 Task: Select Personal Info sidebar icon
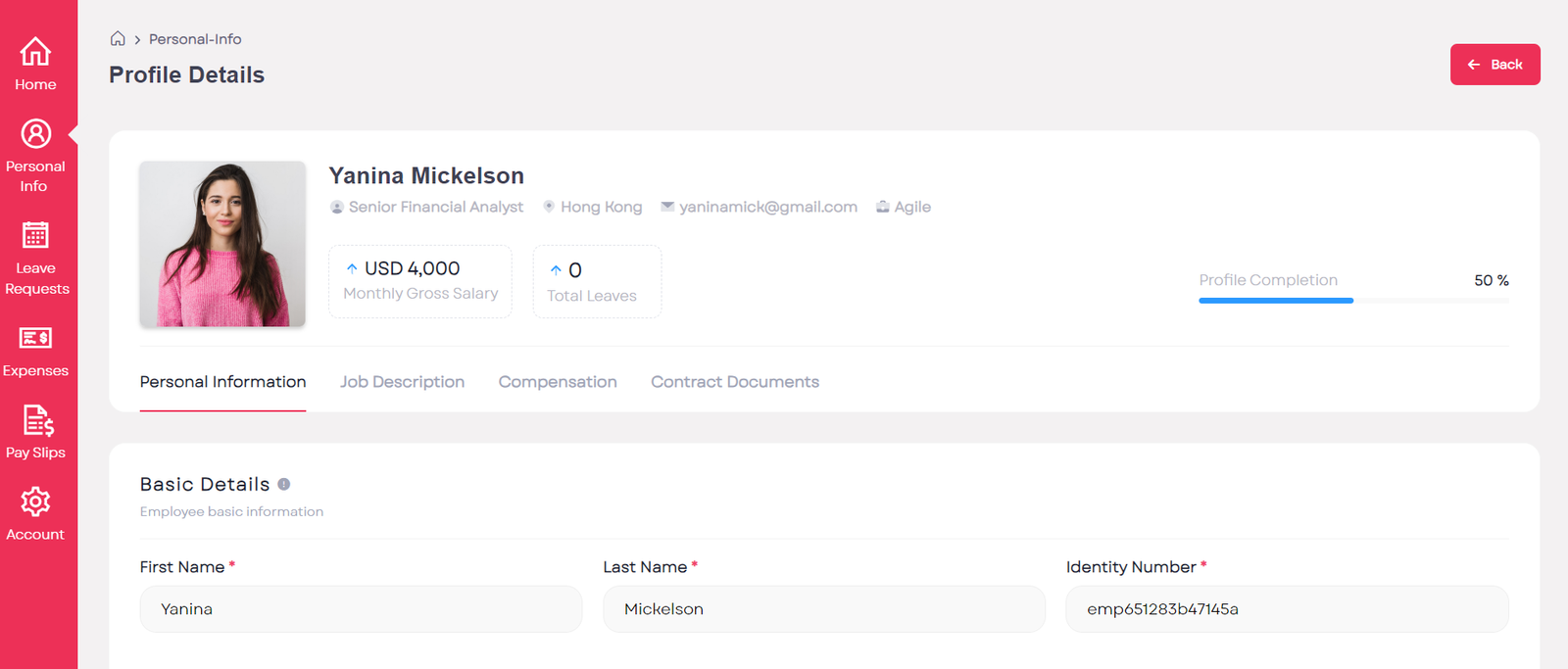pyautogui.click(x=35, y=134)
